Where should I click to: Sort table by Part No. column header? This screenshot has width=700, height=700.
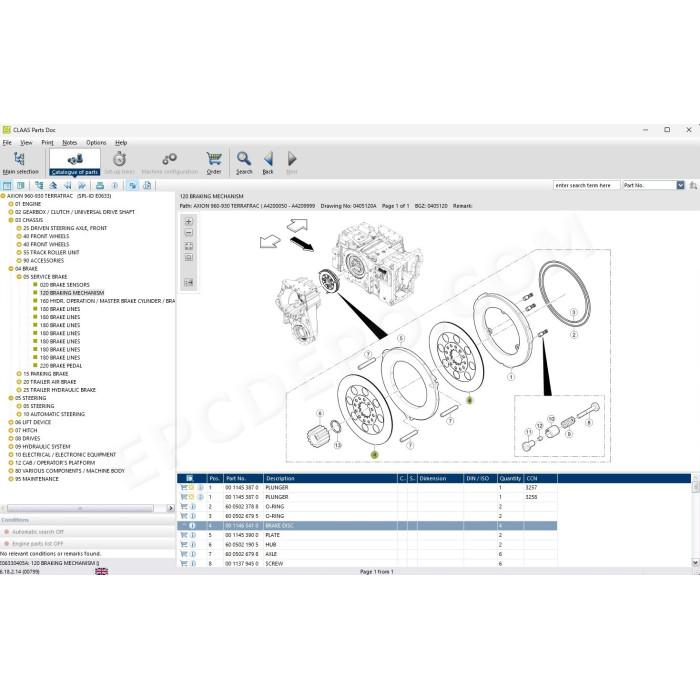pos(243,479)
